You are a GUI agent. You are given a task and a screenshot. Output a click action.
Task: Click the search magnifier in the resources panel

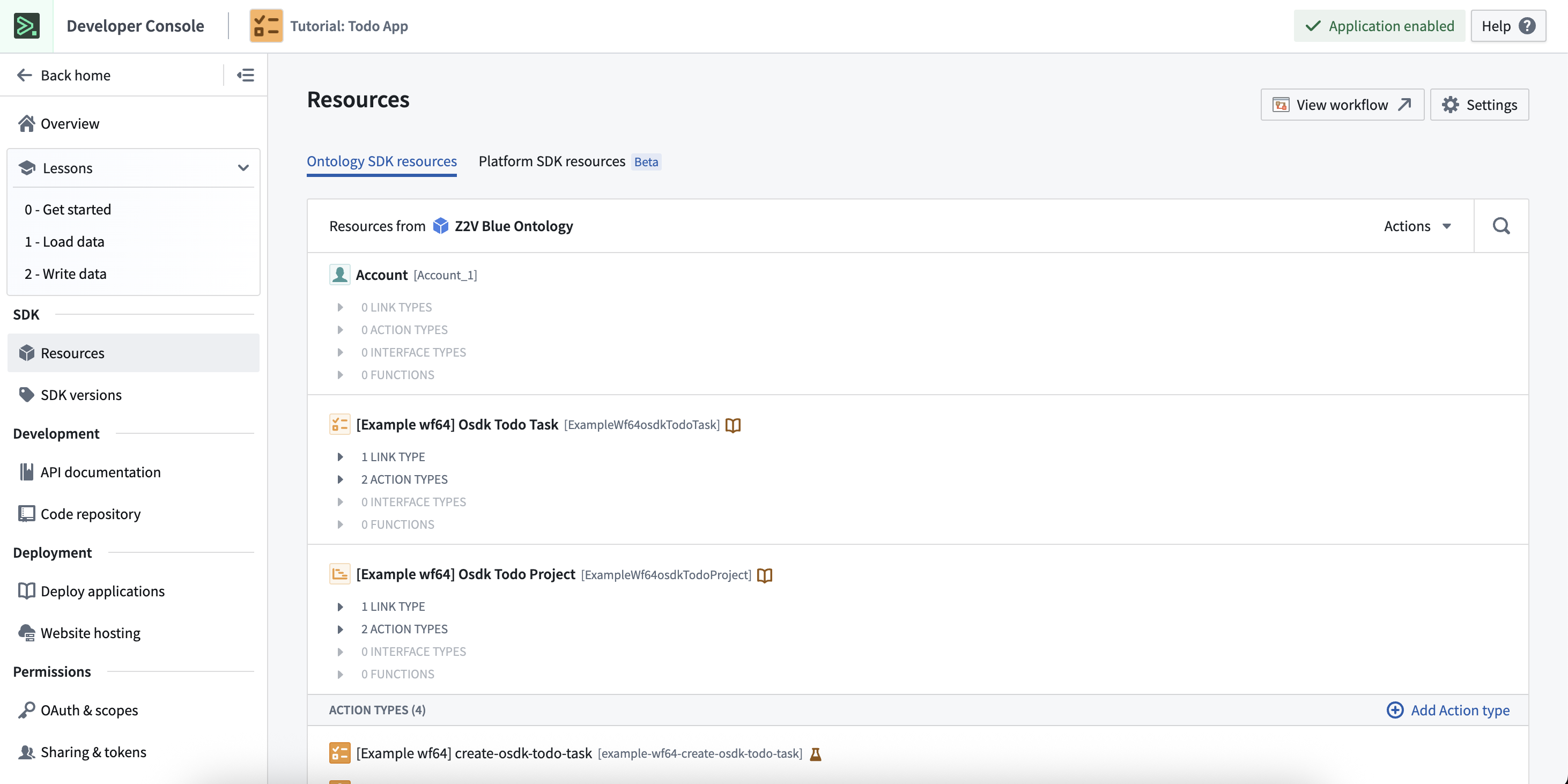point(1501,225)
